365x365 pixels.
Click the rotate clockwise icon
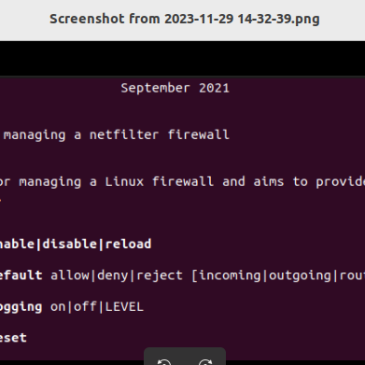point(205,362)
